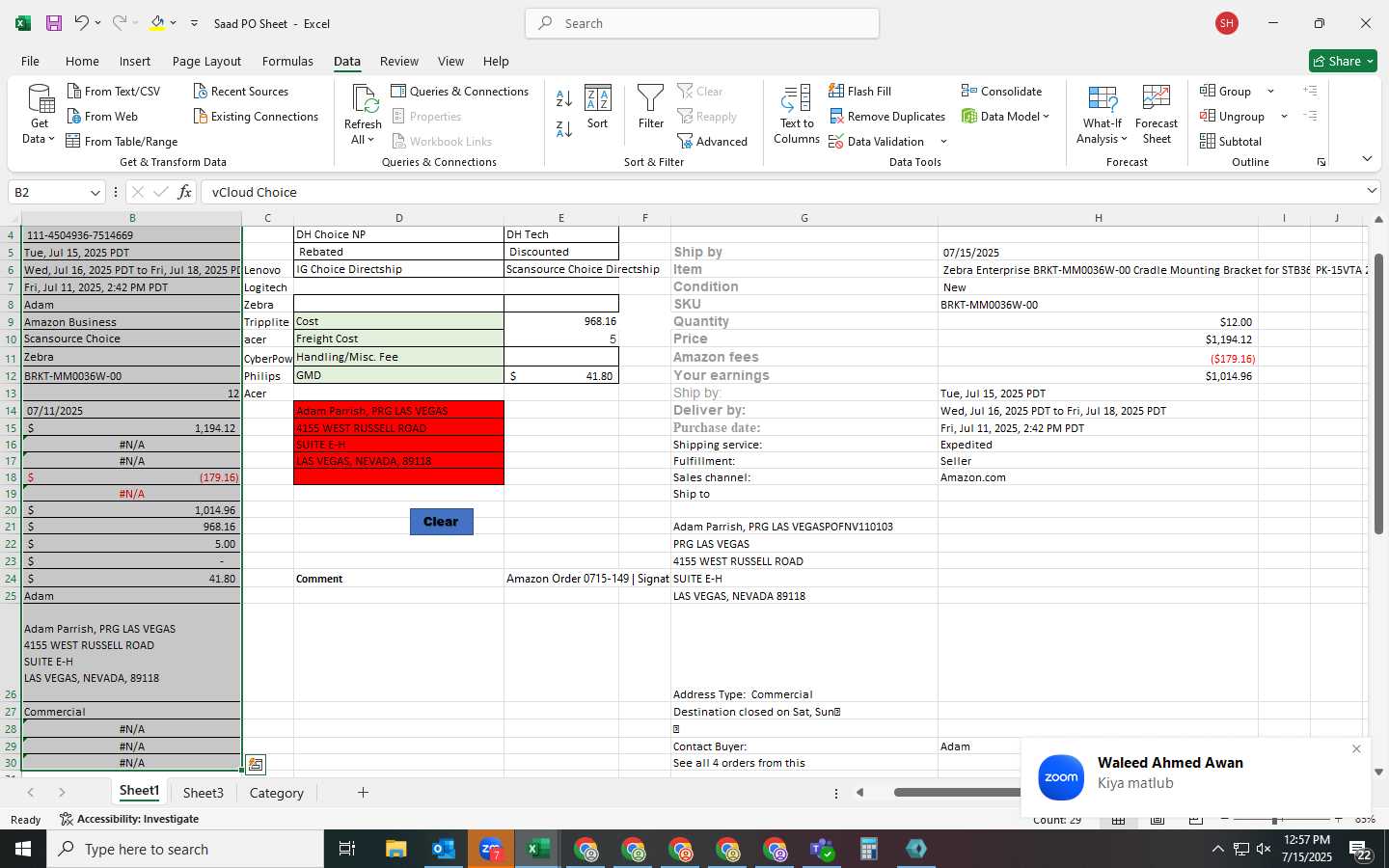
Task: Open Outline dialog launcher
Action: [1321, 162]
